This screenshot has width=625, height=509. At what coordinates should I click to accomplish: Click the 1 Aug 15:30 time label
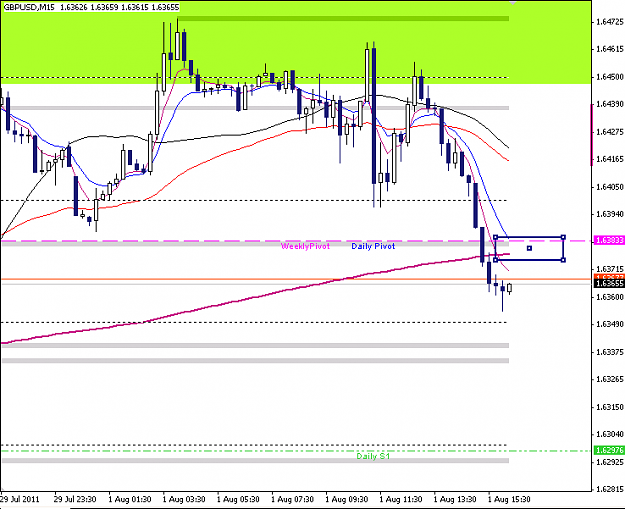click(509, 499)
